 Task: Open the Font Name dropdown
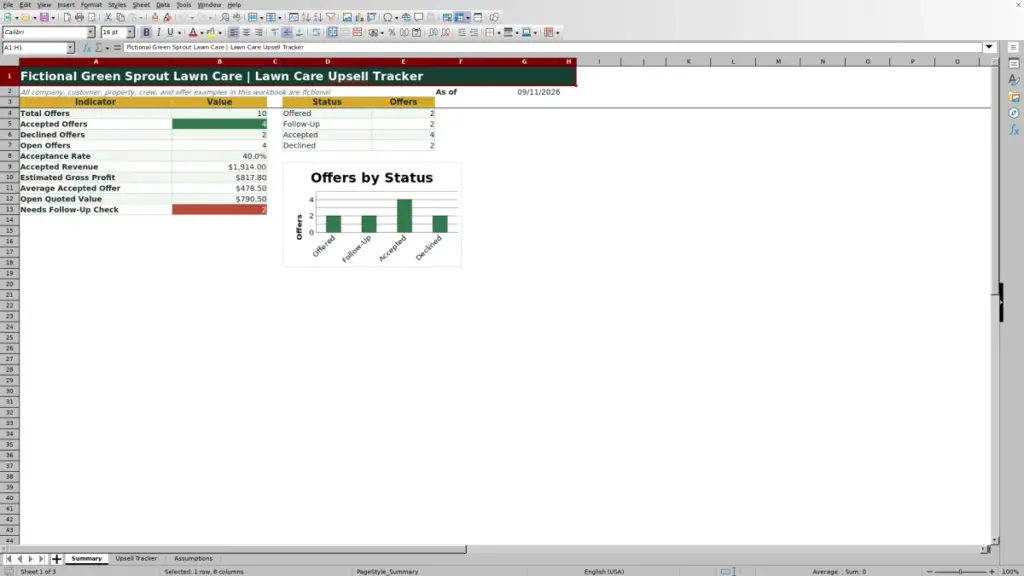[91, 32]
